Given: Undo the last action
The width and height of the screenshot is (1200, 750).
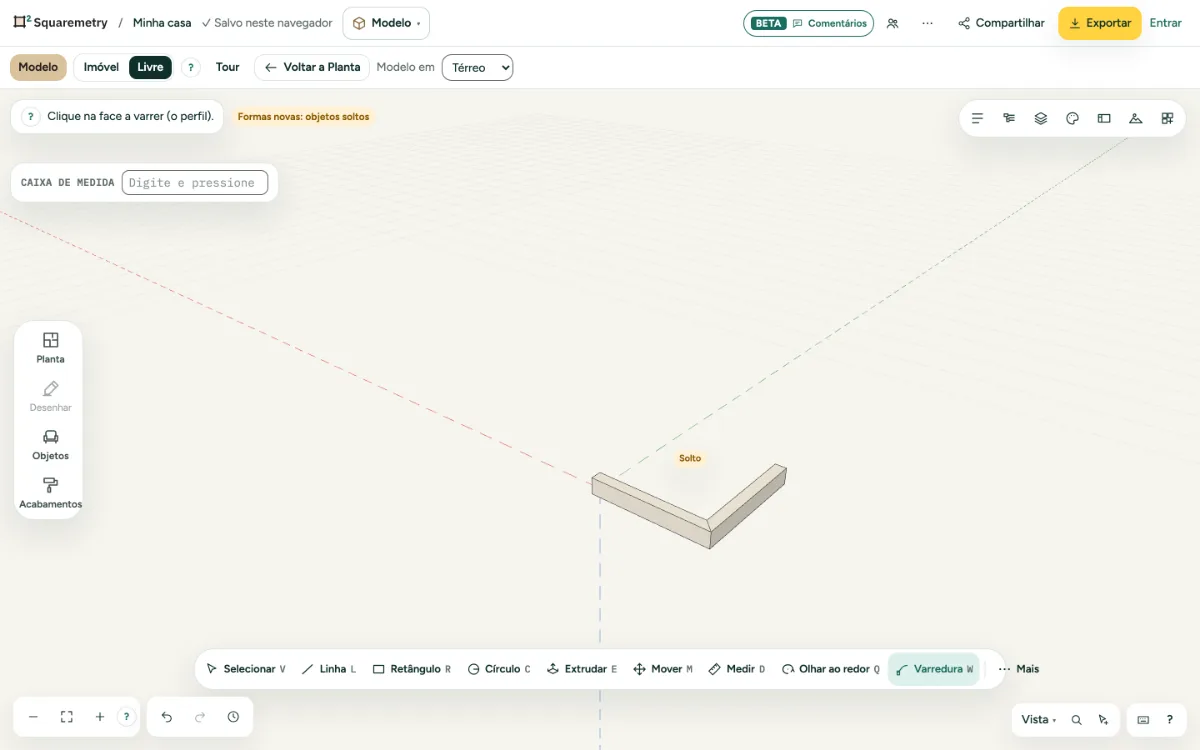Looking at the screenshot, I should 167,717.
